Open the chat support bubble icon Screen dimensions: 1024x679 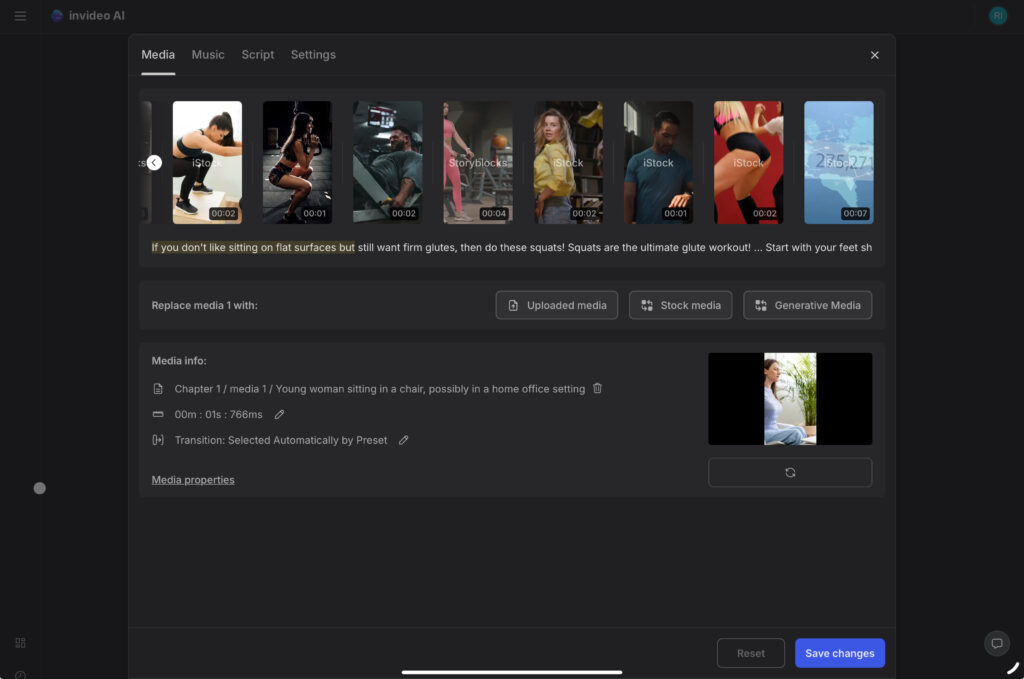click(996, 643)
